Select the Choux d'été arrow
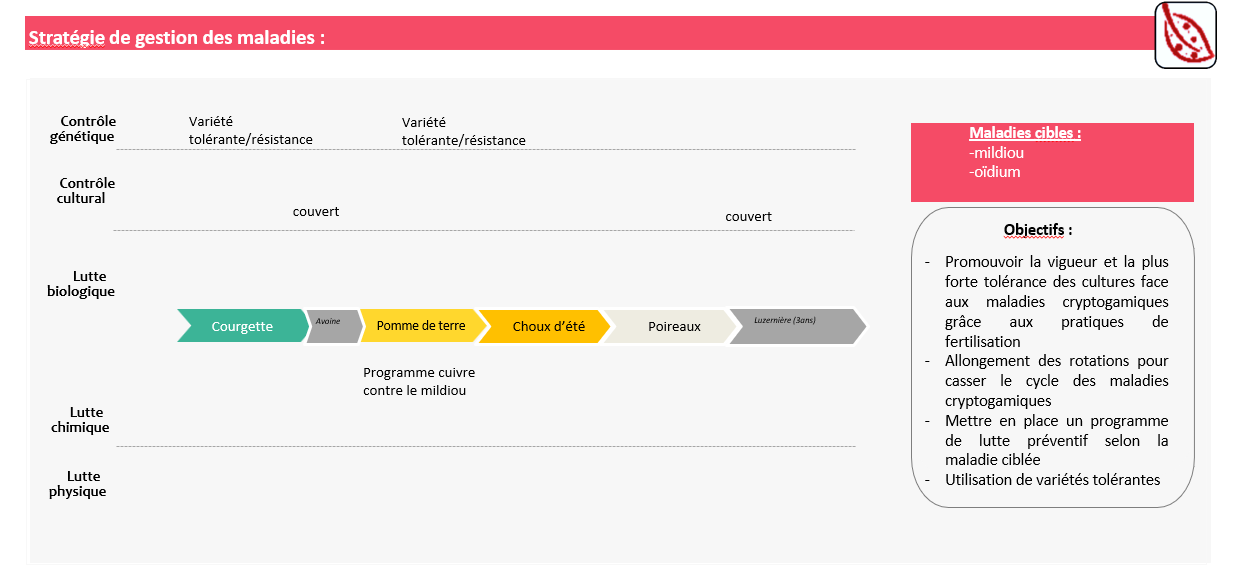Image resolution: width=1253 pixels, height=576 pixels. [x=547, y=326]
